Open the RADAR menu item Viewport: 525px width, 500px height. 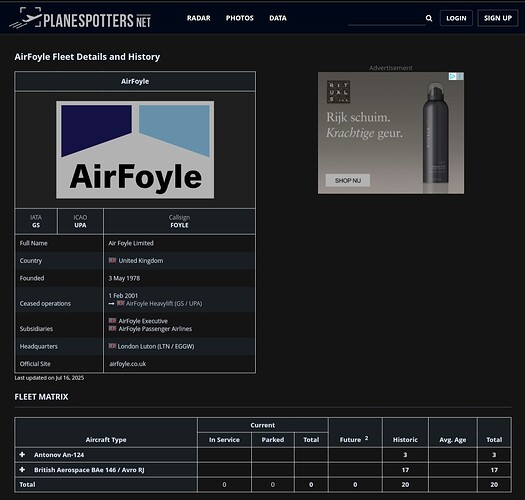pyautogui.click(x=199, y=18)
